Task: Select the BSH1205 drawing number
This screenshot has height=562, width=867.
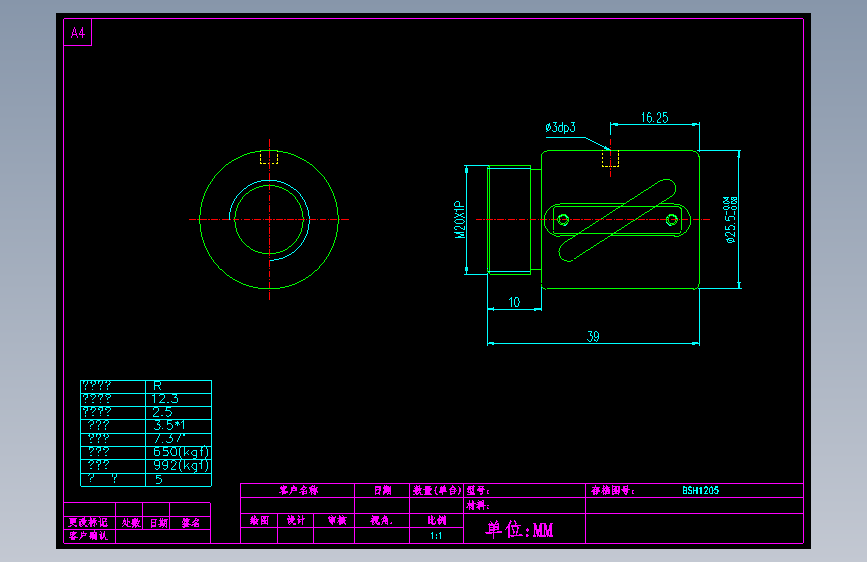Action: [701, 491]
